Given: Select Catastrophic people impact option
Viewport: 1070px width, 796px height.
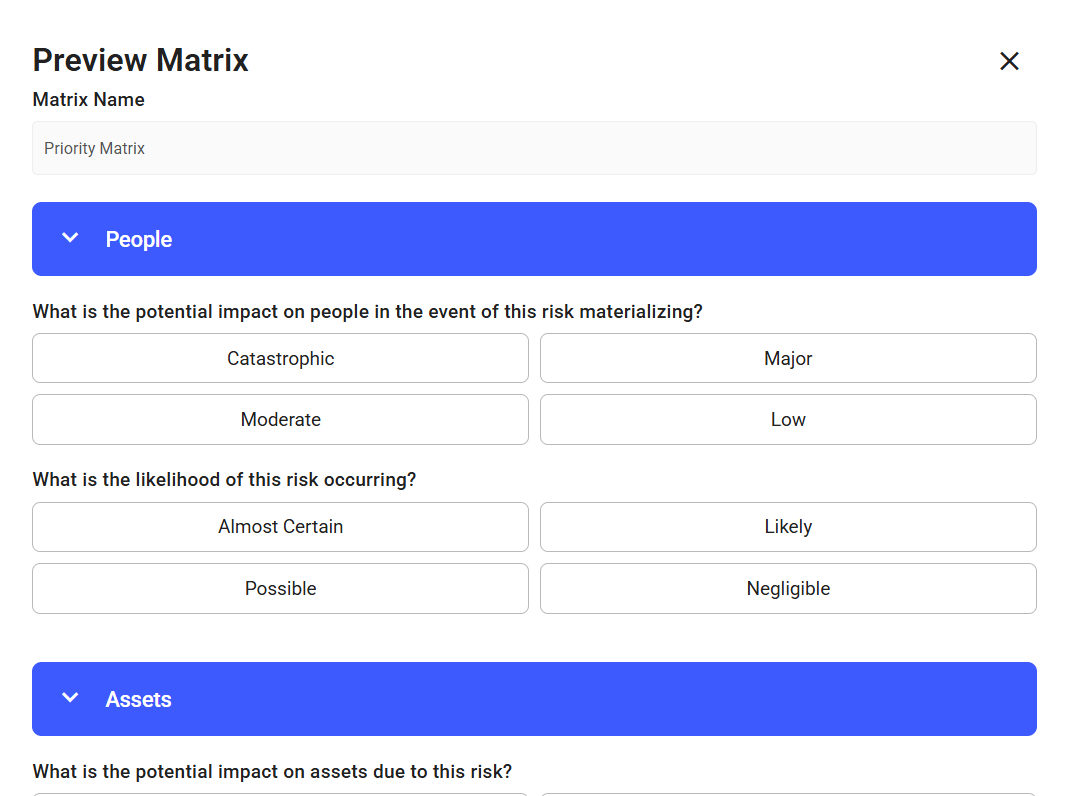Looking at the screenshot, I should click(x=280, y=358).
